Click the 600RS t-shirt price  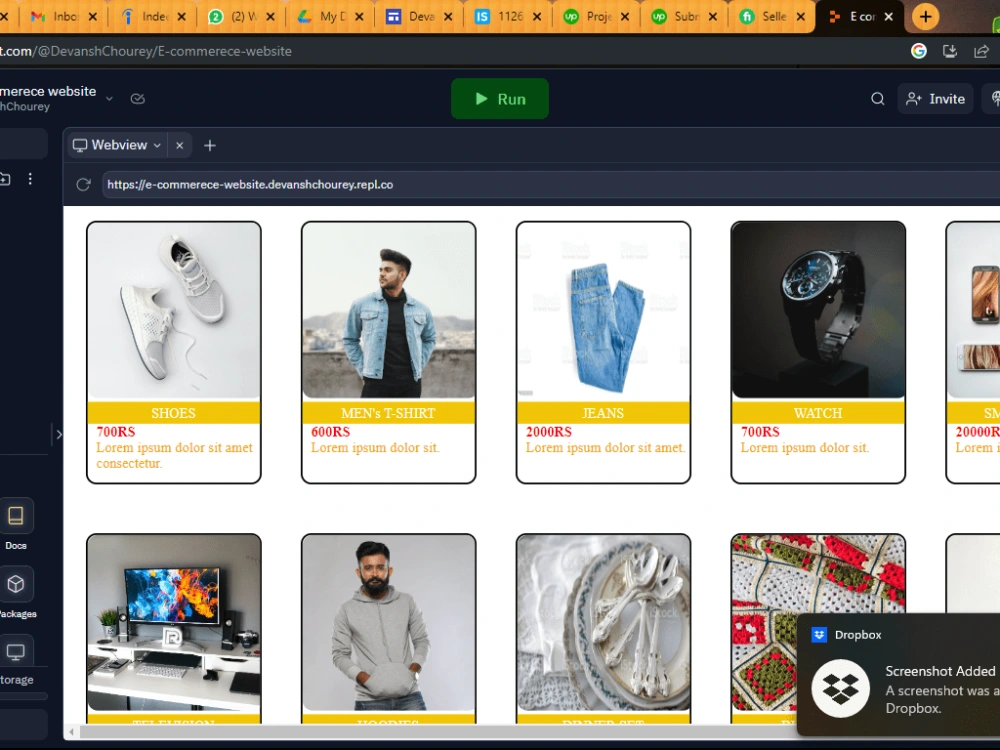(x=330, y=432)
